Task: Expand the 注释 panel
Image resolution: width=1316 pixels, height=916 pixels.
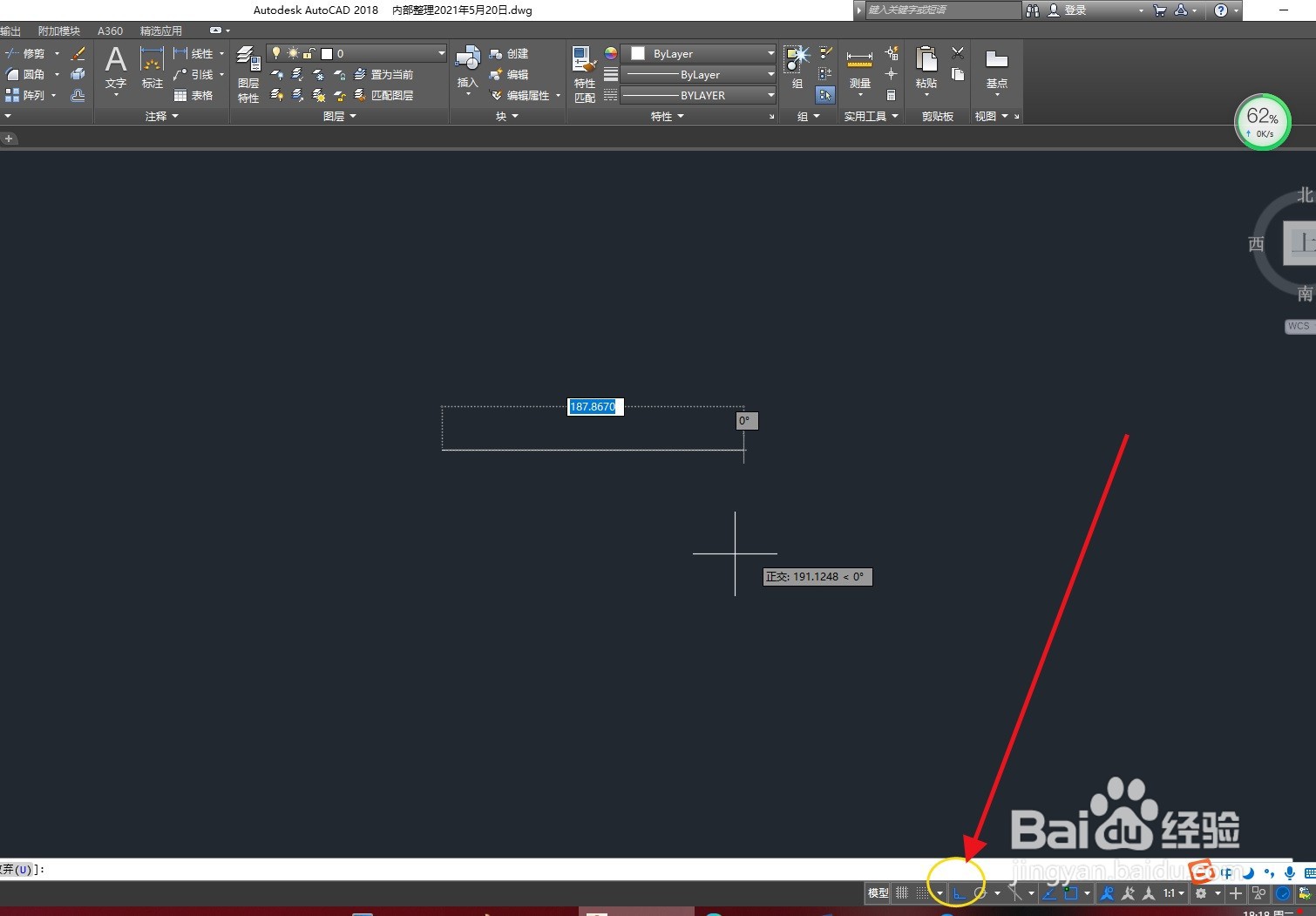Action: coord(162,116)
